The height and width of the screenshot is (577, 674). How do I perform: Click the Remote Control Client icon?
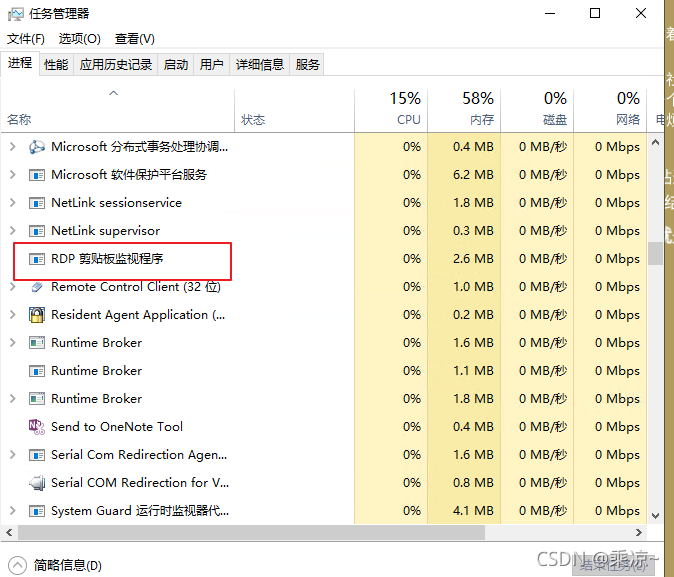click(x=37, y=287)
